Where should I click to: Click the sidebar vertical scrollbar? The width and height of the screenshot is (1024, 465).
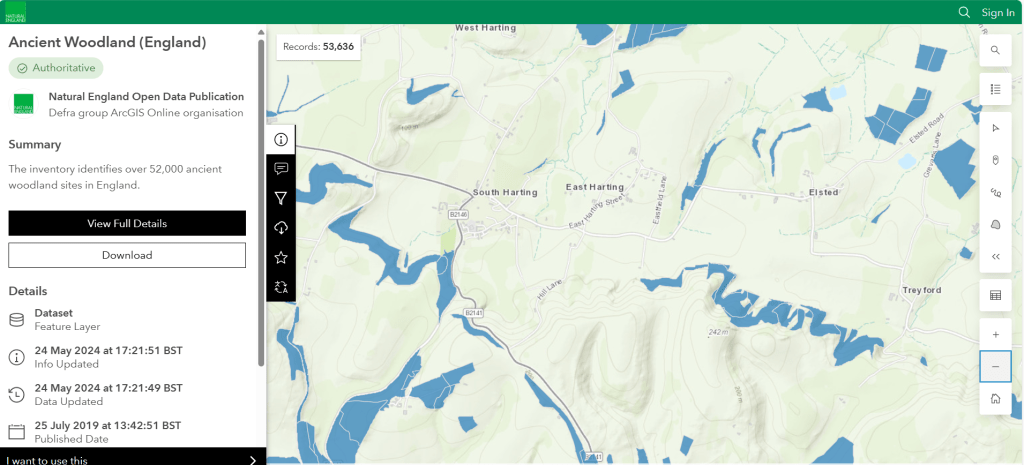(261, 200)
